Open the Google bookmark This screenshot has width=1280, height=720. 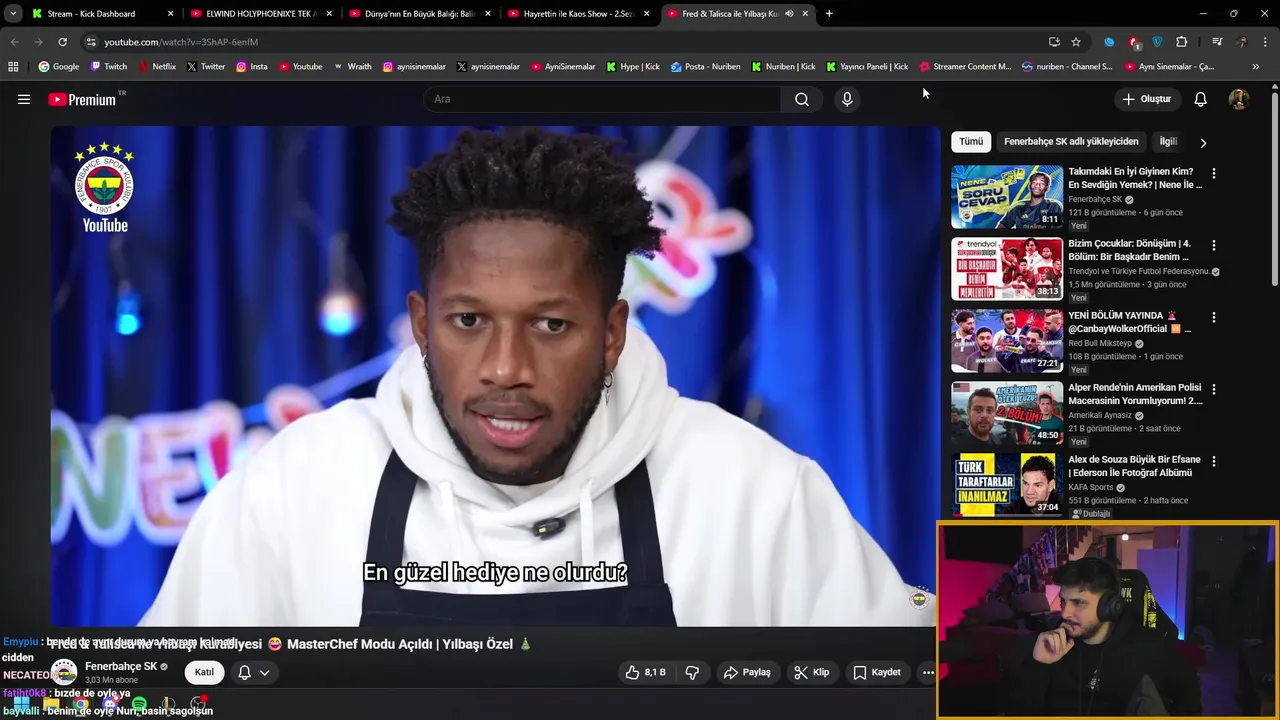[59, 67]
